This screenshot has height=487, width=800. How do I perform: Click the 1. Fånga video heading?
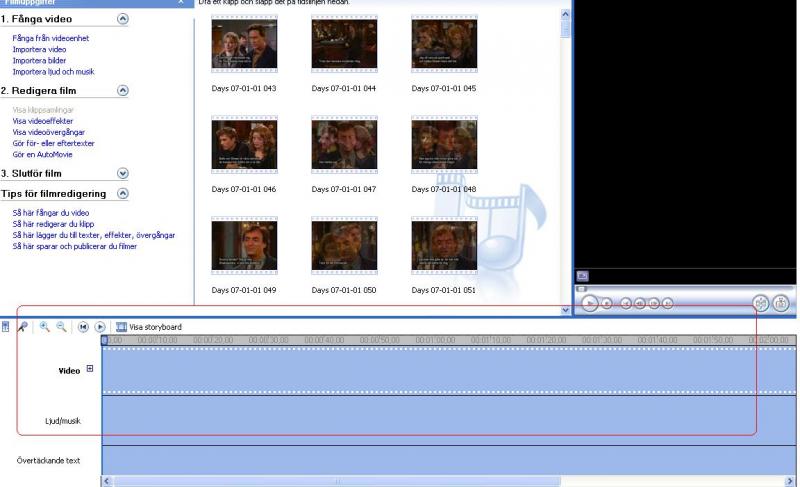[36, 19]
